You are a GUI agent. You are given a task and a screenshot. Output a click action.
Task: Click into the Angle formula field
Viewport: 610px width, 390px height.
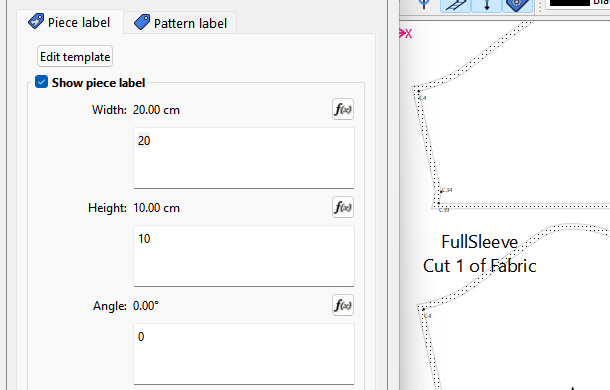244,354
